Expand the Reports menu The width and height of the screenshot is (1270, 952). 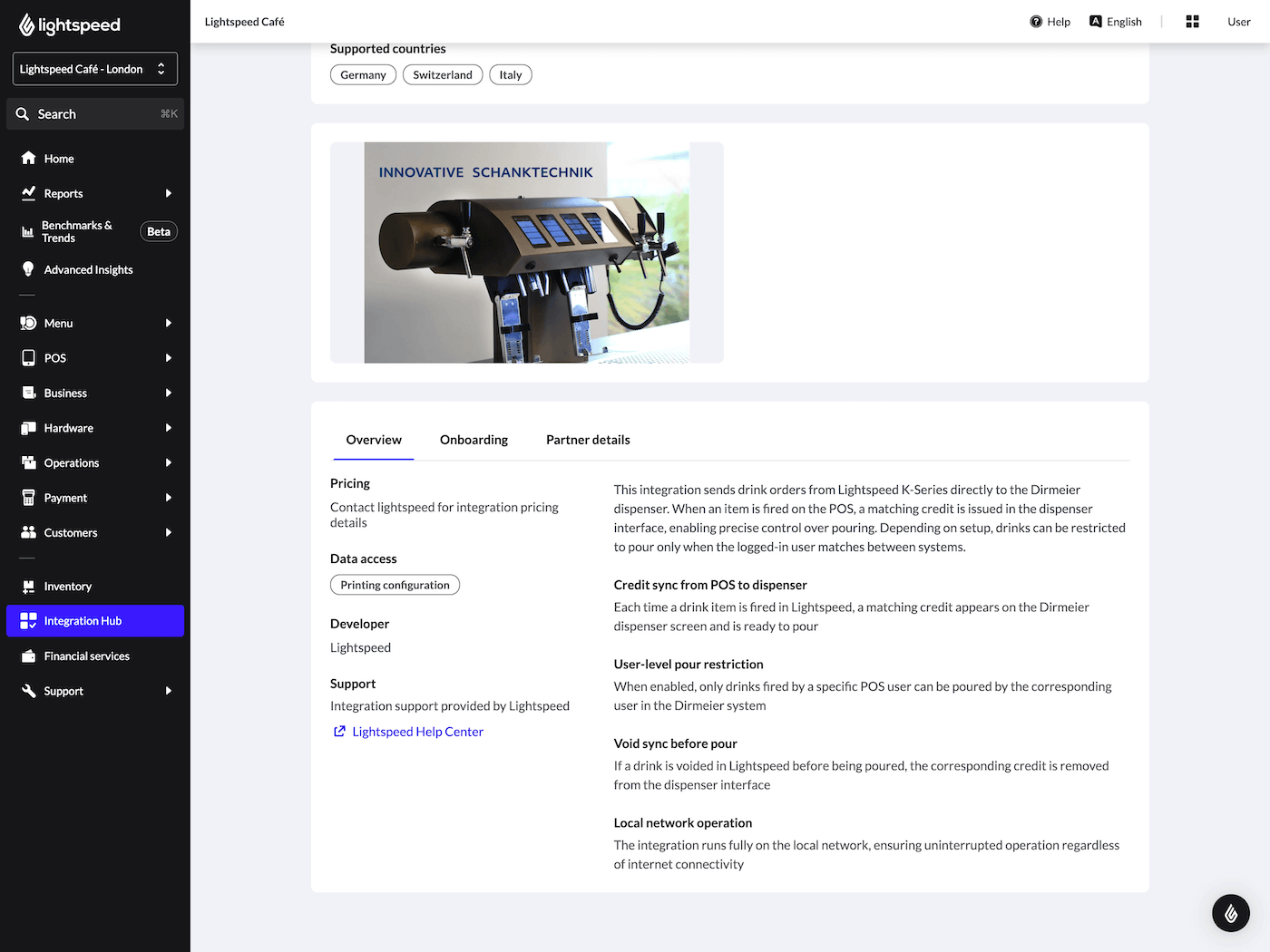tap(63, 193)
